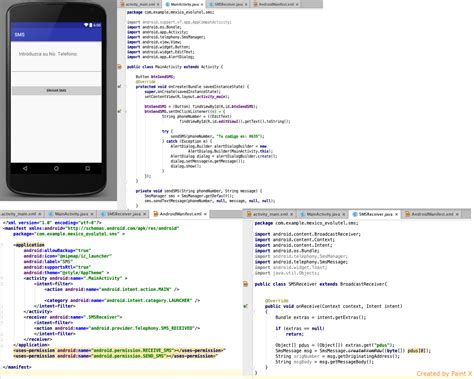This screenshot has height=379, width=474.
Task: Click the closing '</manifest>' tag
Action: coord(17,367)
